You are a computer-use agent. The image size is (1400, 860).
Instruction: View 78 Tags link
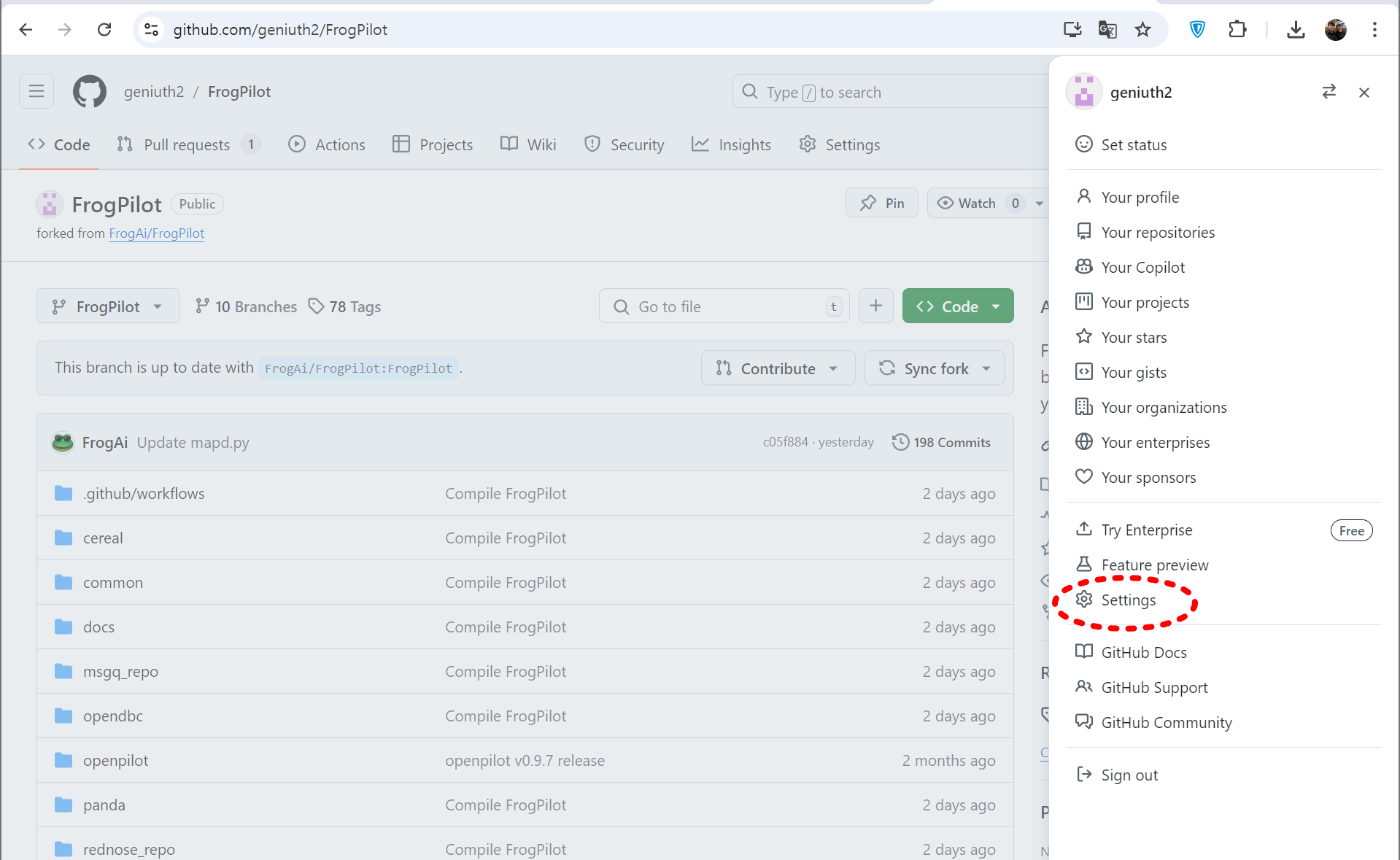[344, 306]
